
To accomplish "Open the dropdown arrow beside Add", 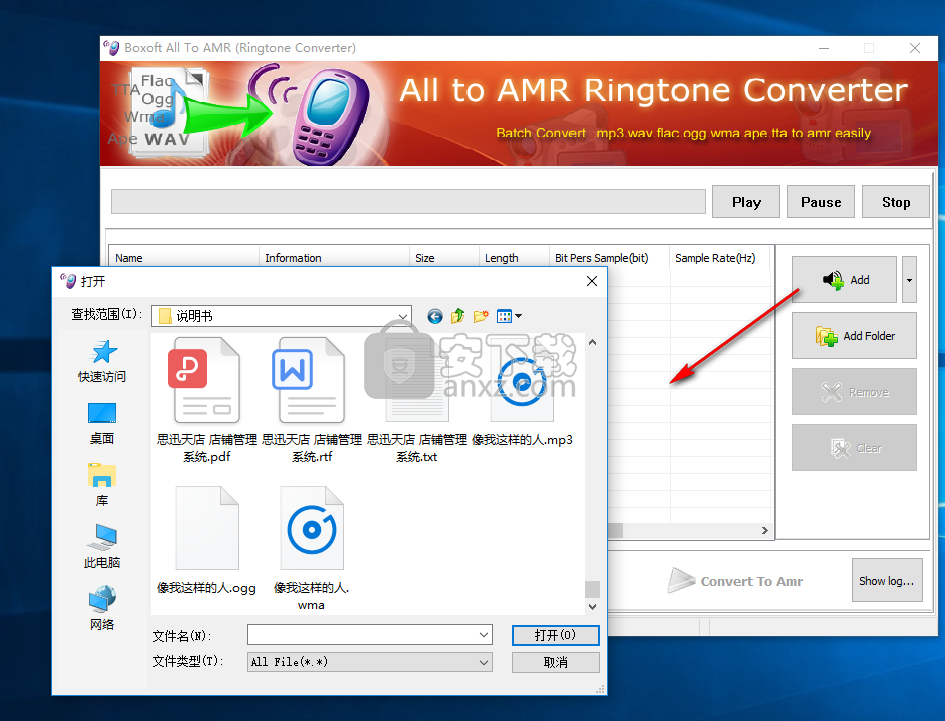I will (909, 280).
